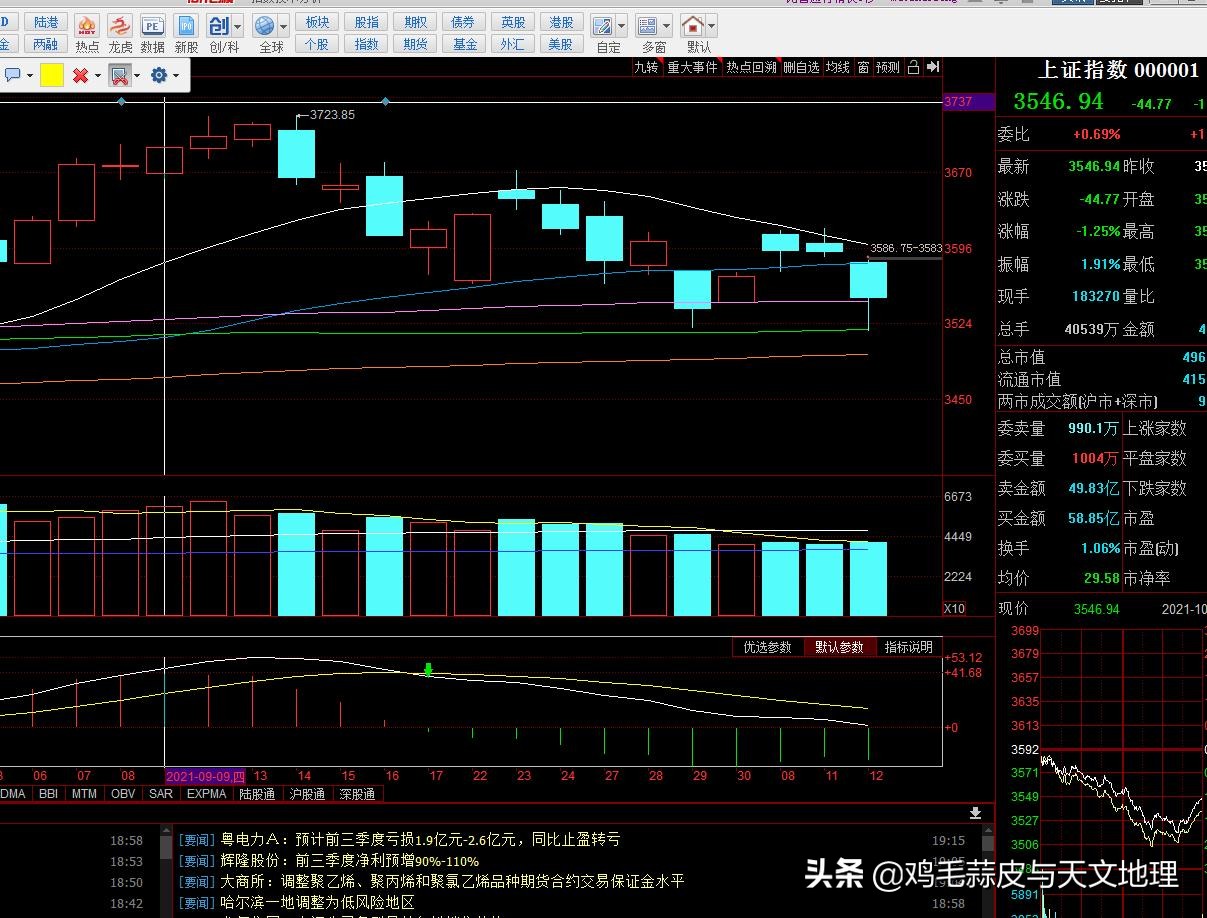
Task: Toggle the lock icon on chart toolbar
Action: [x=914, y=67]
